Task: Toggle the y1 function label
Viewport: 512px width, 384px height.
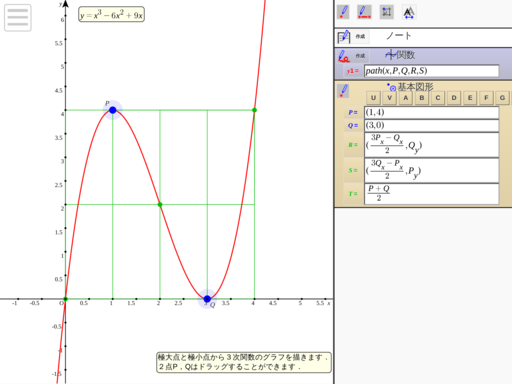Action: click(353, 71)
